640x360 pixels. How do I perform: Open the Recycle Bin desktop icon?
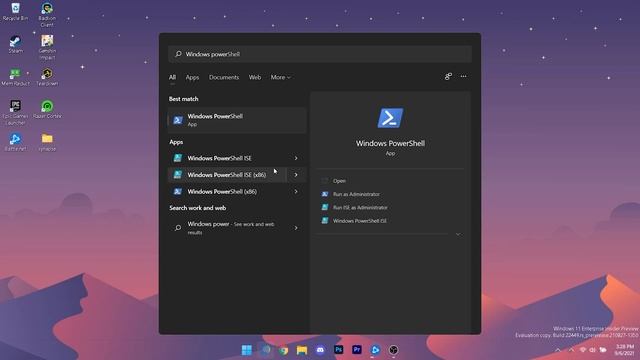click(x=16, y=11)
